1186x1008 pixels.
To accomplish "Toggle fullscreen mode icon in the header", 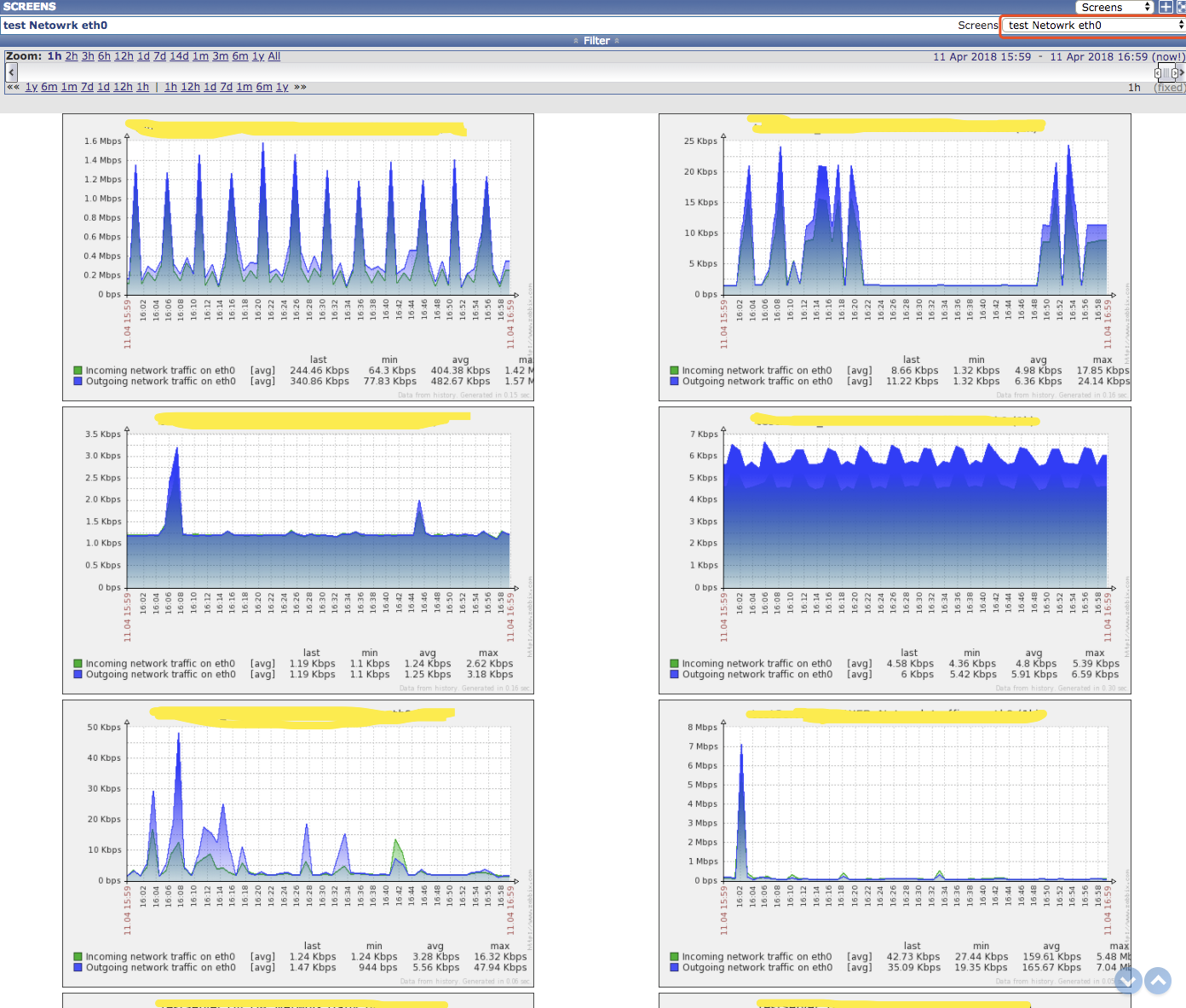I will point(1181,7).
